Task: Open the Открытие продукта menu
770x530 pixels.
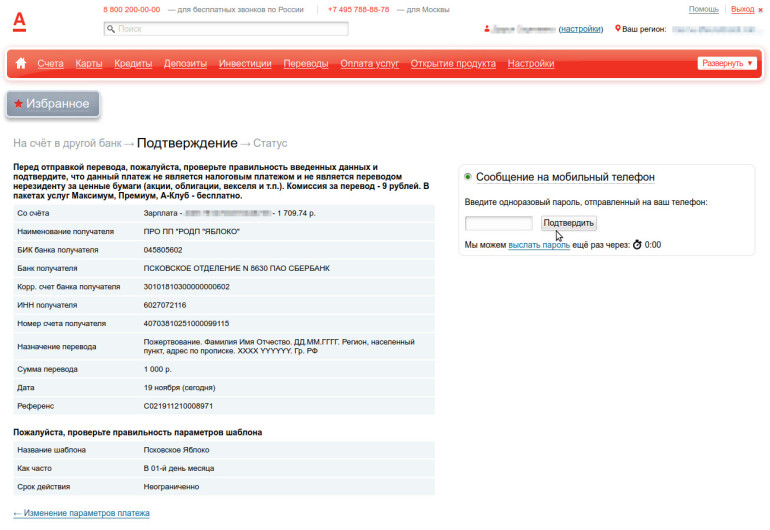Action: (x=453, y=63)
